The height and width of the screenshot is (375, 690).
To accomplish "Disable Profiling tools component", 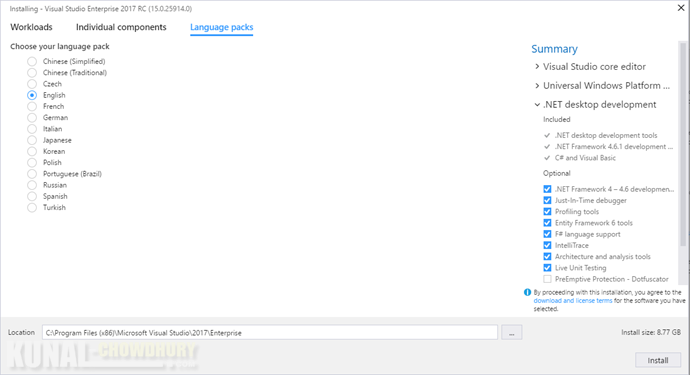I will point(547,211).
